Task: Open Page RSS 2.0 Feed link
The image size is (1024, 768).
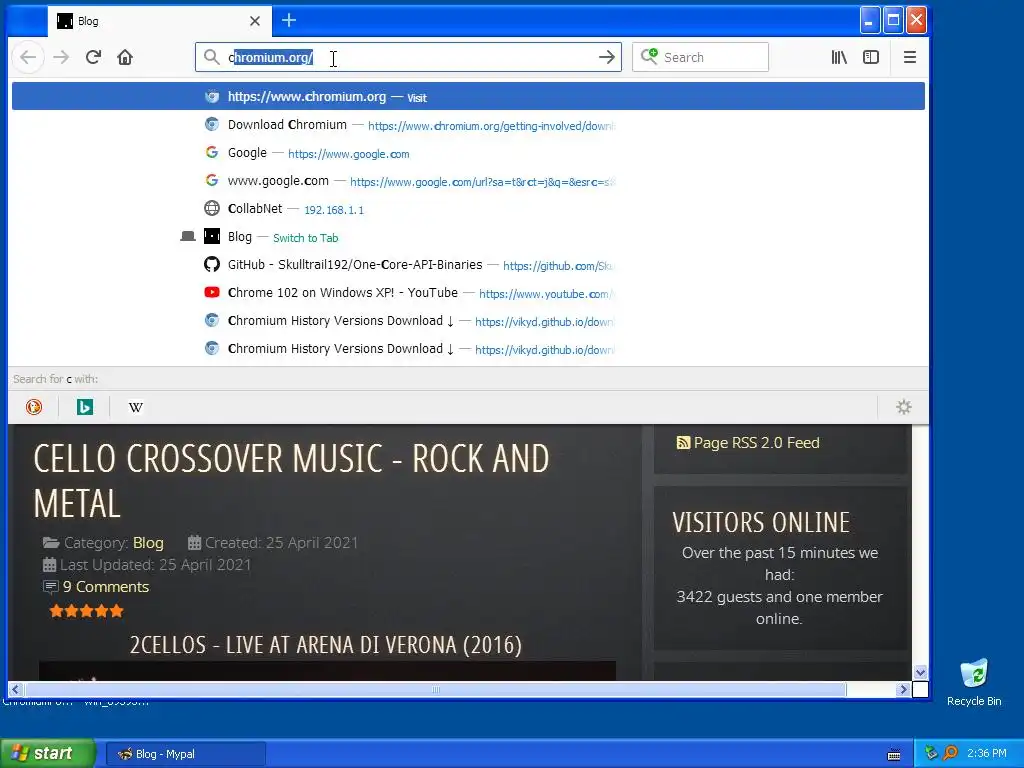Action: (756, 443)
